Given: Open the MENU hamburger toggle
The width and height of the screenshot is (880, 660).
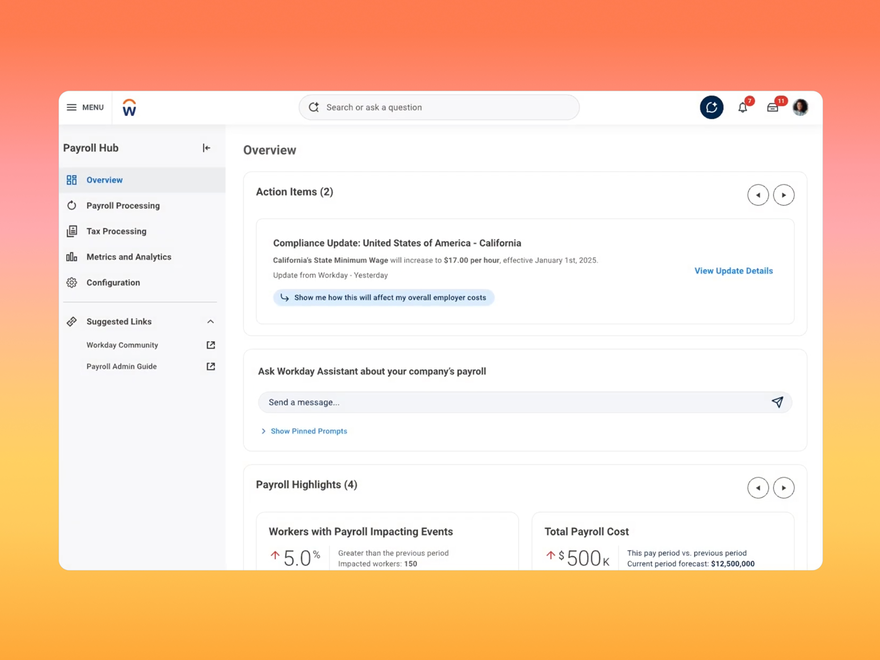Looking at the screenshot, I should [71, 107].
